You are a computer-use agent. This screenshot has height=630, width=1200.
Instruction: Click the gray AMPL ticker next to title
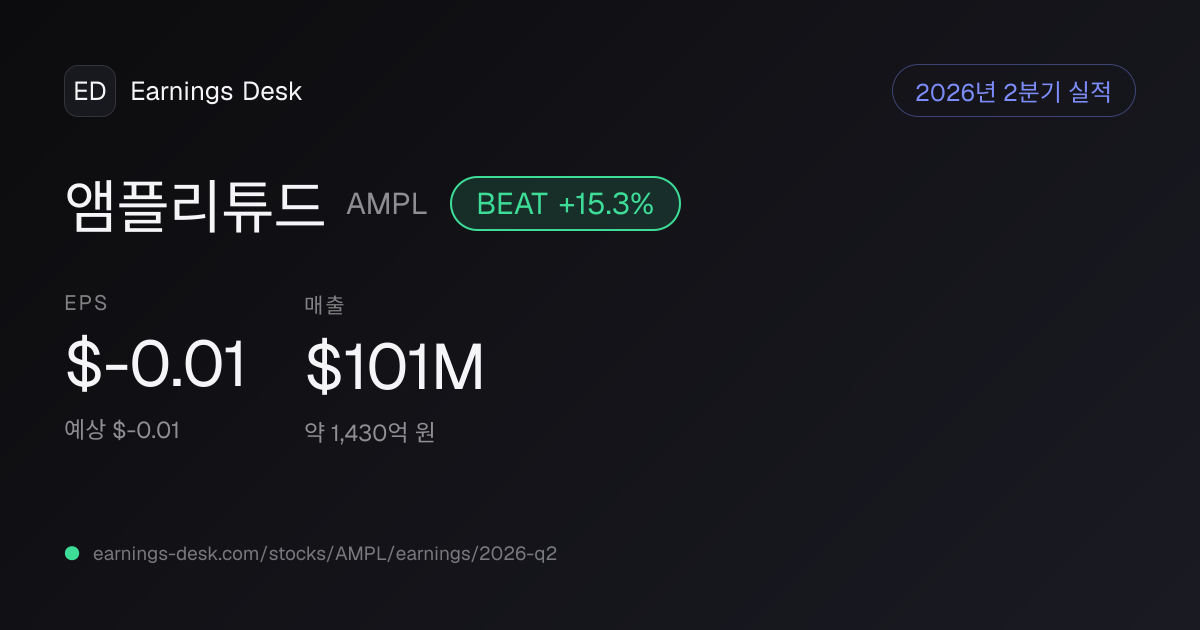386,204
